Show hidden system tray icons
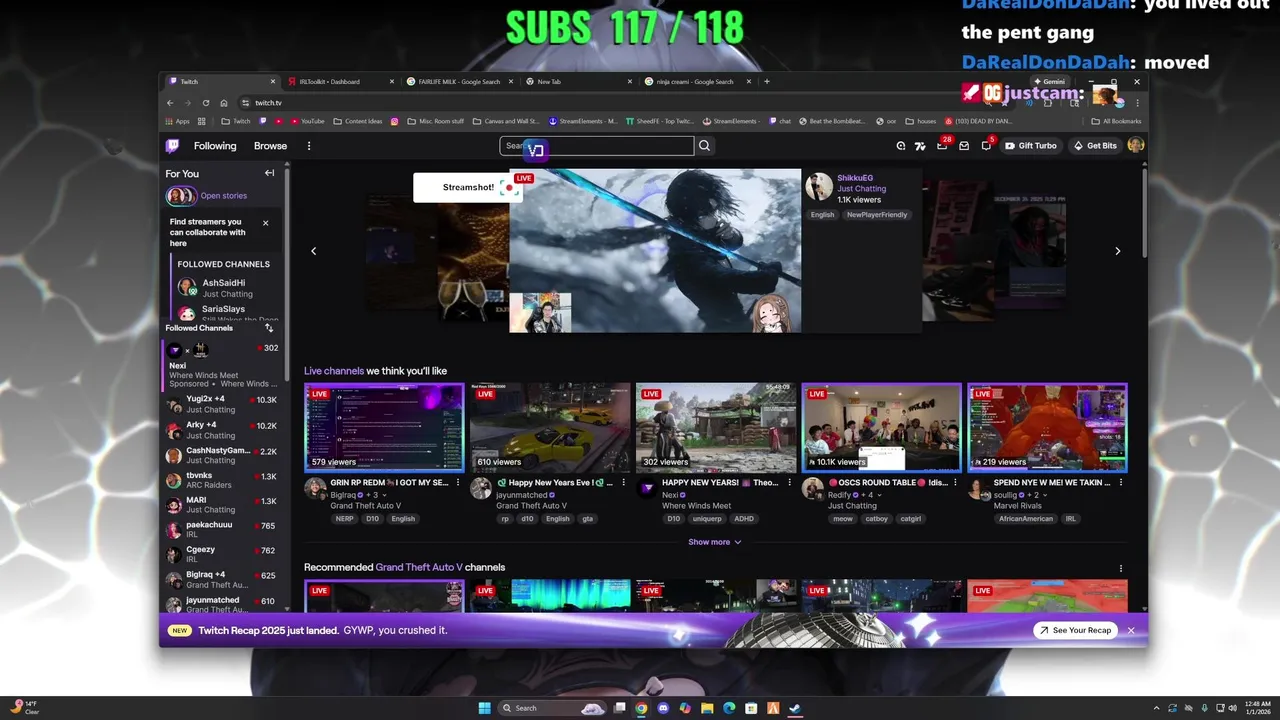The width and height of the screenshot is (1280, 720). tap(1156, 708)
